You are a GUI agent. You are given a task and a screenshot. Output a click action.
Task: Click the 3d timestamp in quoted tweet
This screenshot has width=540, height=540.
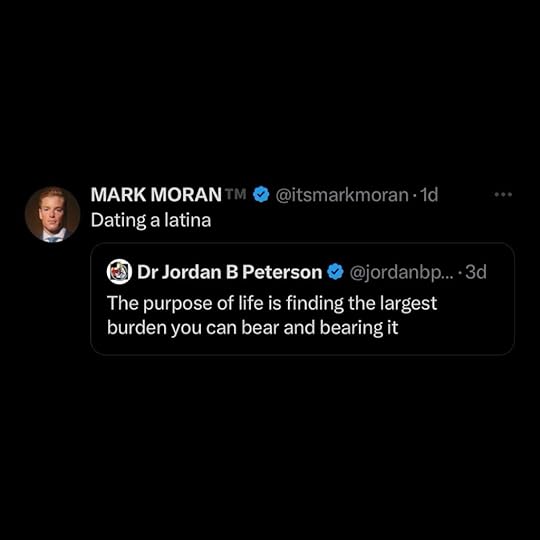tap(476, 272)
